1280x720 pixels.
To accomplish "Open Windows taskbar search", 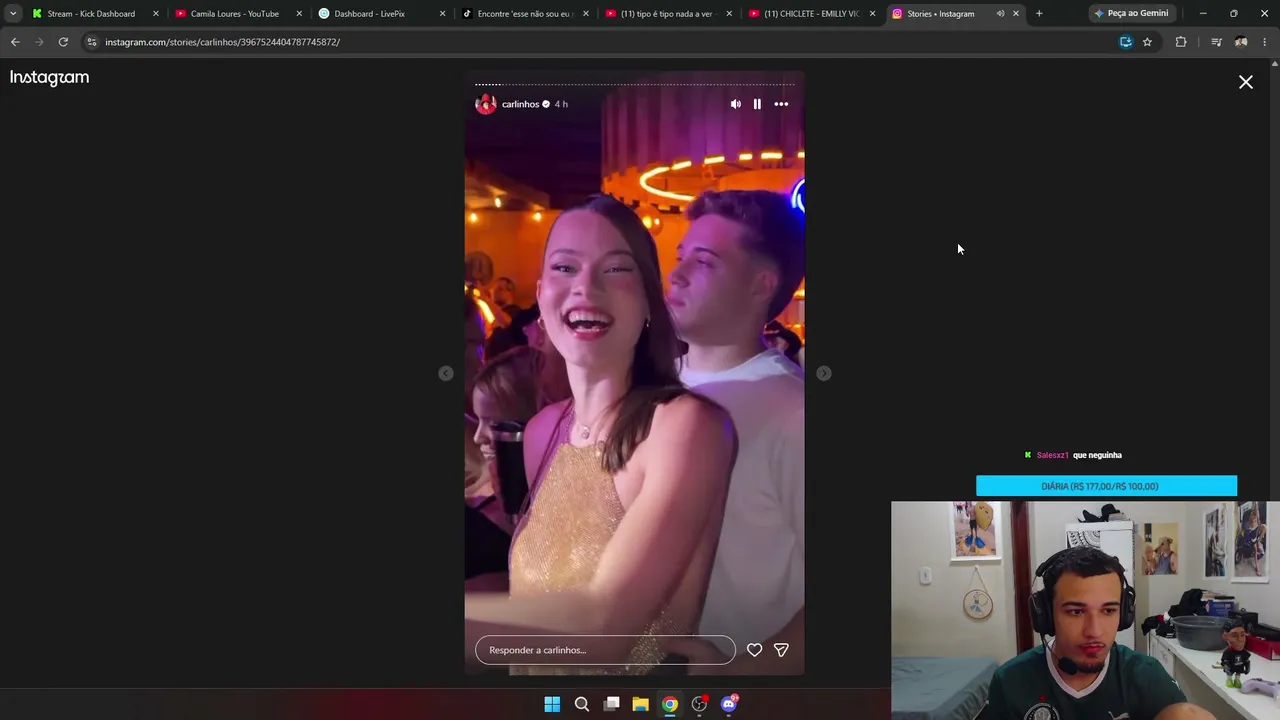I will tap(582, 704).
